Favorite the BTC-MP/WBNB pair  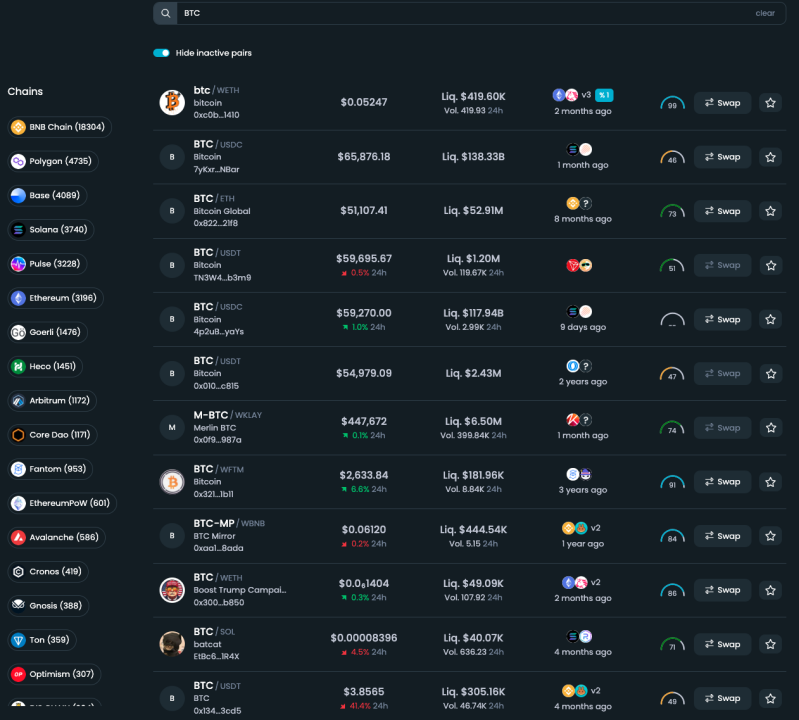pyautogui.click(x=770, y=536)
